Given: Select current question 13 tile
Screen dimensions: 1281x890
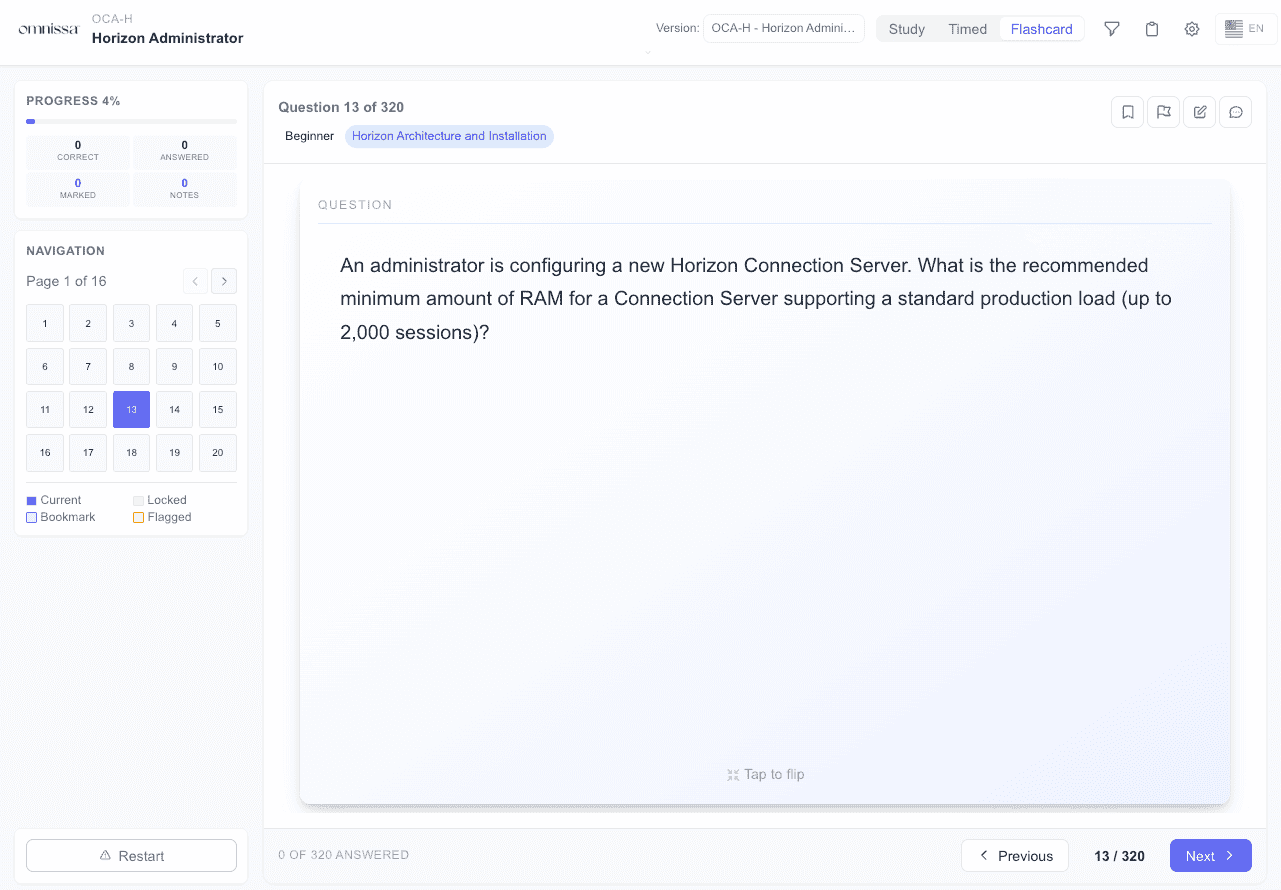Looking at the screenshot, I should pos(131,409).
